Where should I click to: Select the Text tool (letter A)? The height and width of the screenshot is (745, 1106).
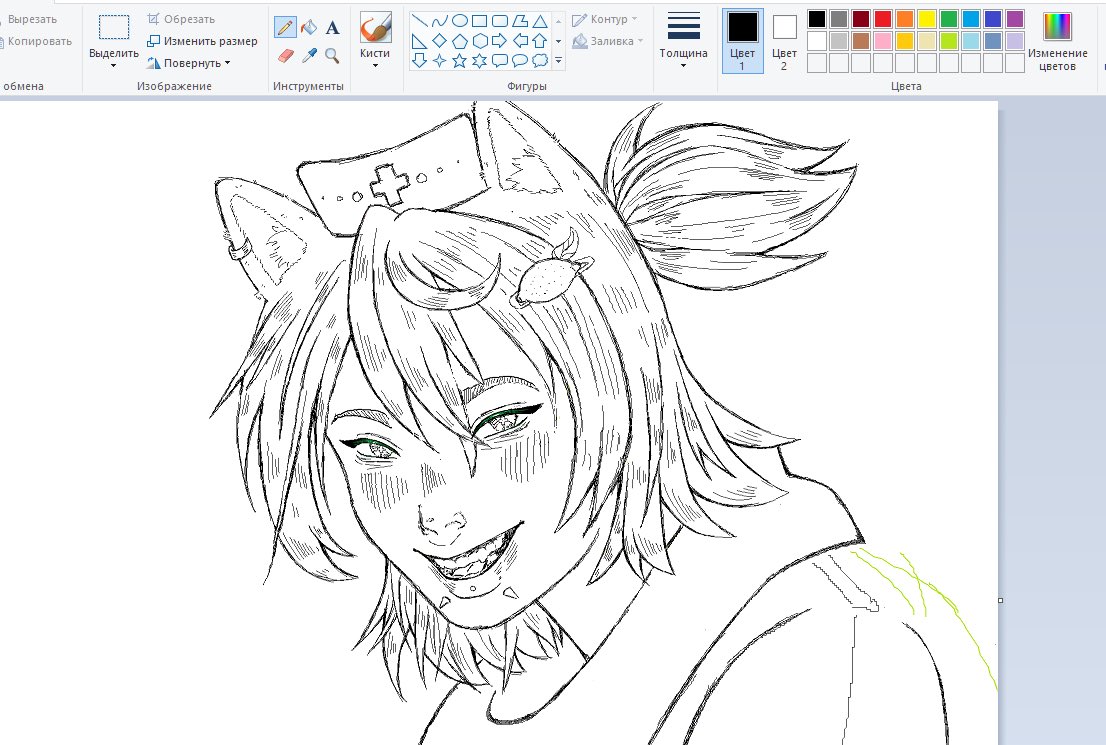[332, 28]
